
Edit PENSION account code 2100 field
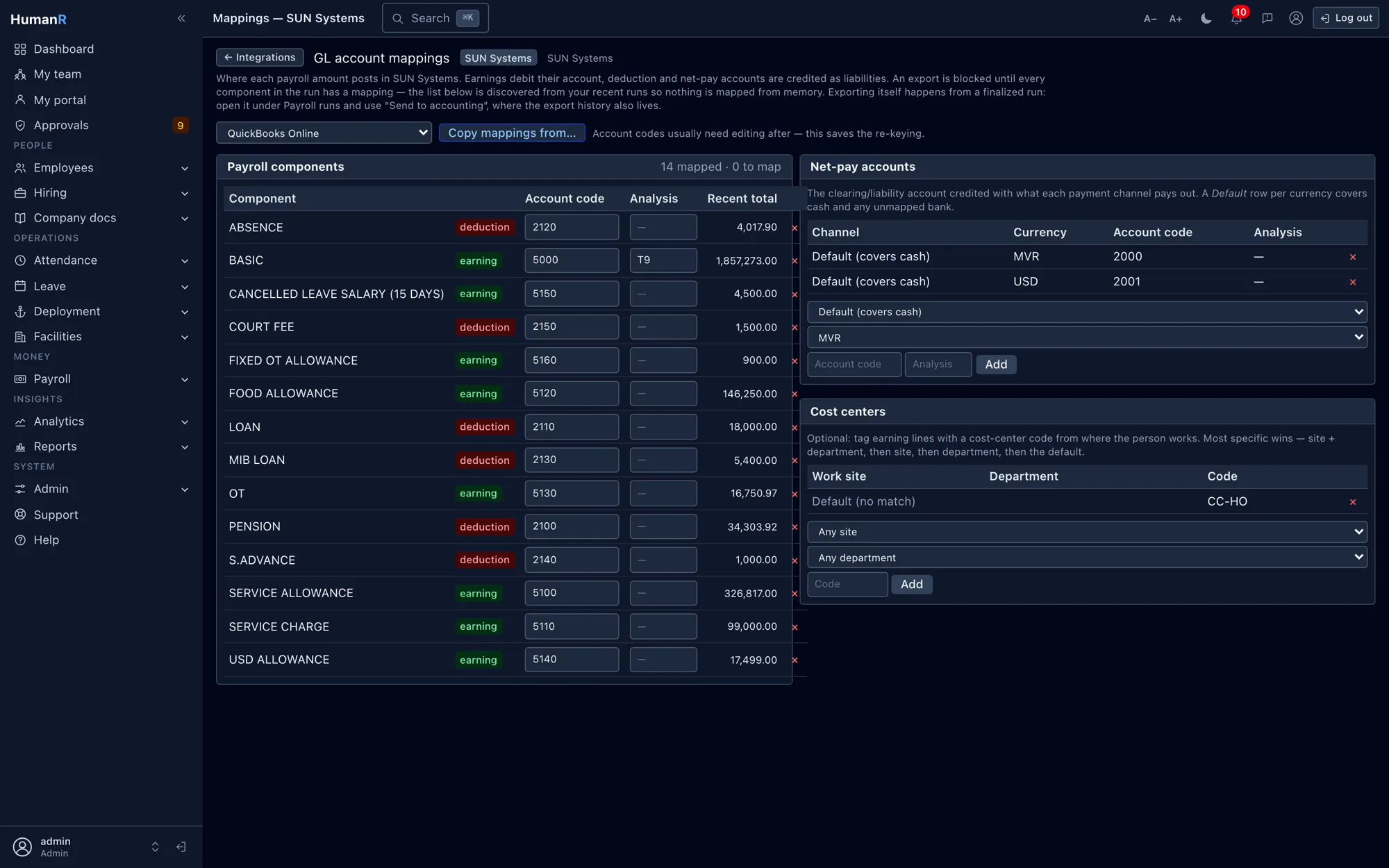572,526
